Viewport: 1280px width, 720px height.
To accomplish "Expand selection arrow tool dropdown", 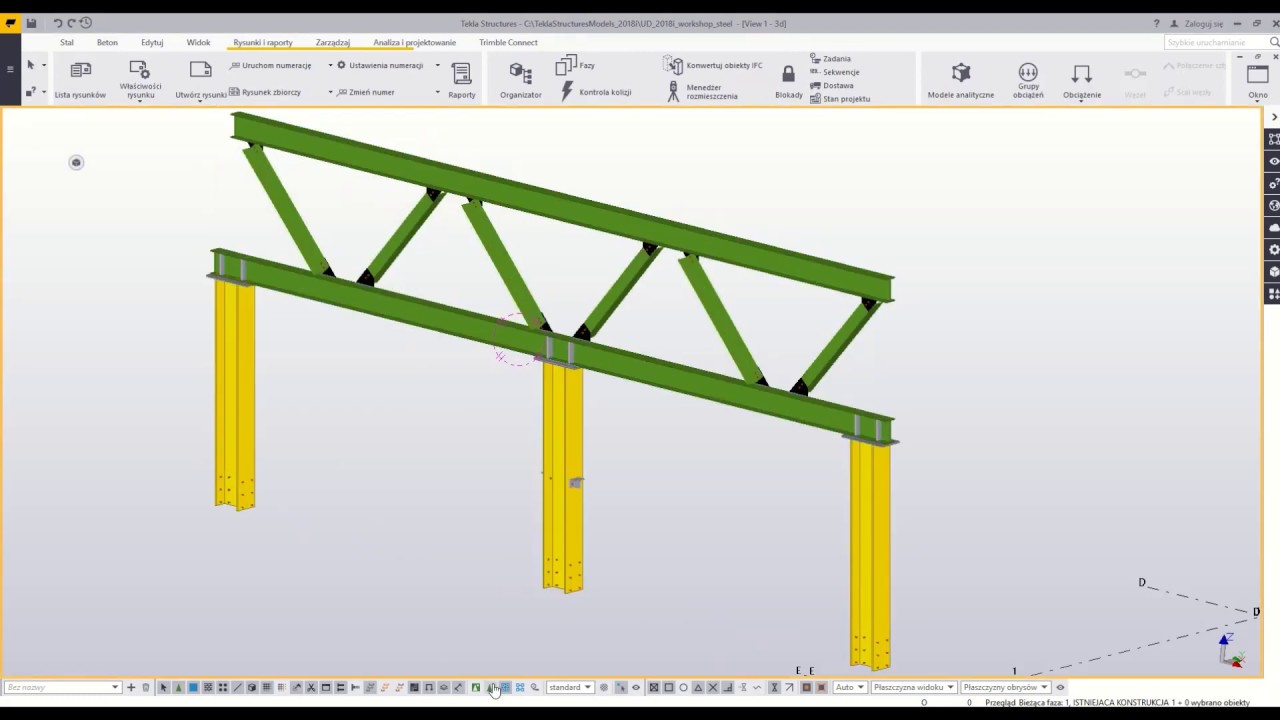I will (x=44, y=66).
